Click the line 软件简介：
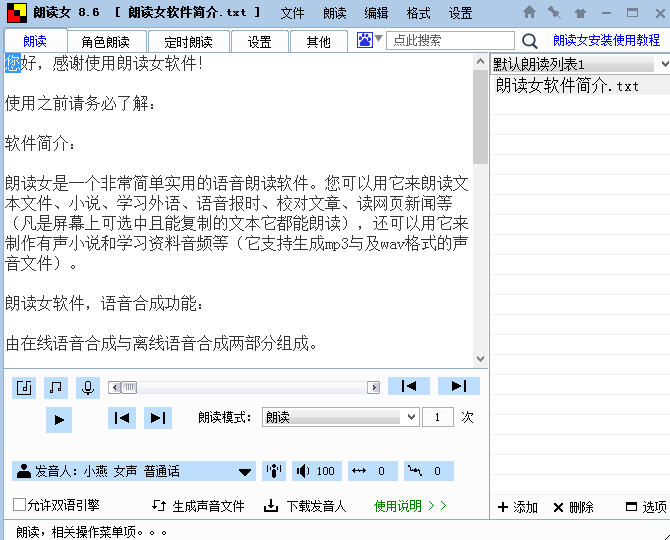The width and height of the screenshot is (670, 540). tap(41, 143)
